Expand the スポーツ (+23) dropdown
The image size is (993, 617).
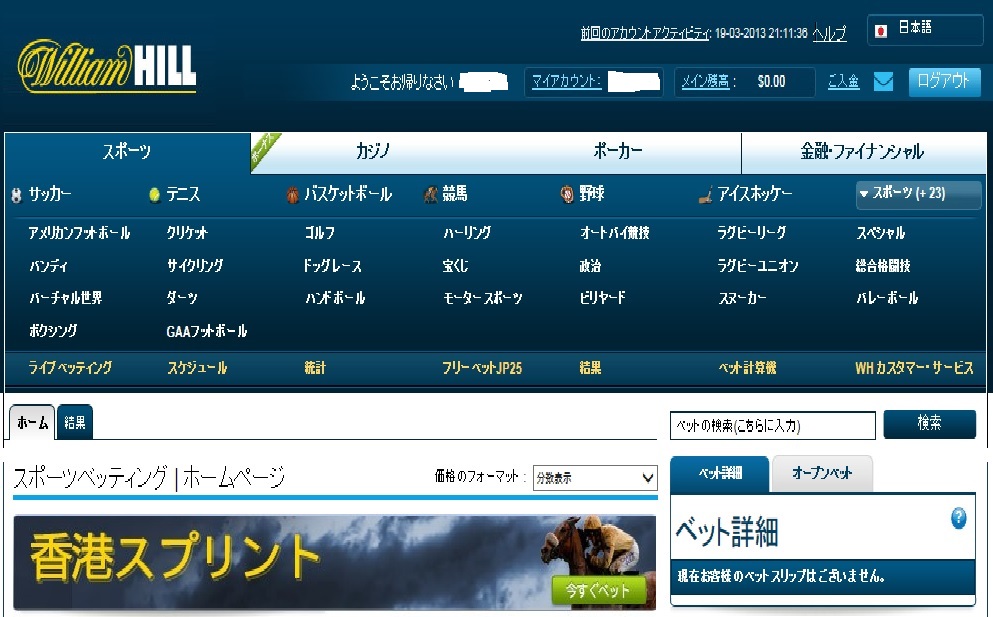[x=918, y=194]
